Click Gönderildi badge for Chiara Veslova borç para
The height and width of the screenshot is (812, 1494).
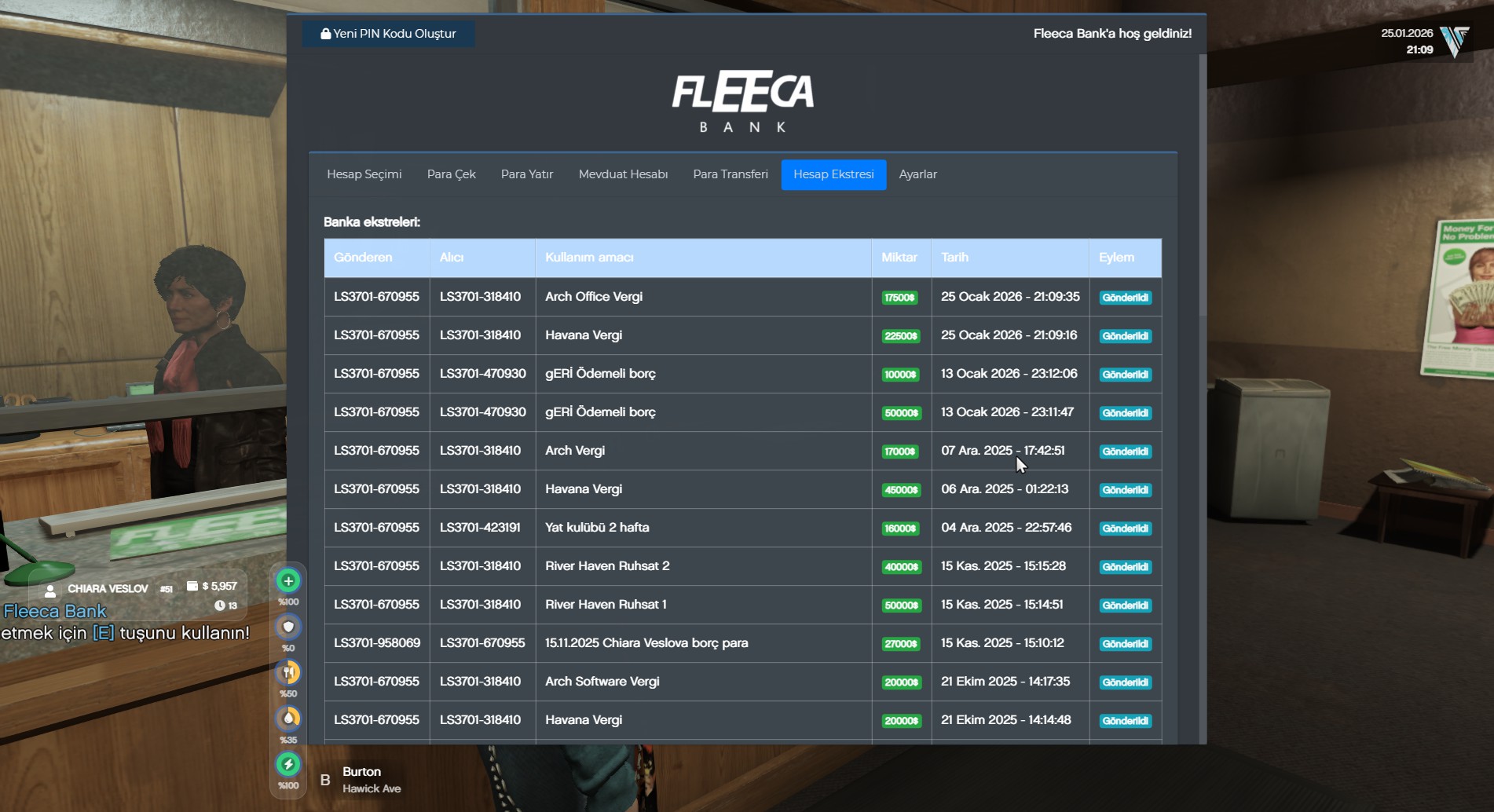click(1126, 644)
